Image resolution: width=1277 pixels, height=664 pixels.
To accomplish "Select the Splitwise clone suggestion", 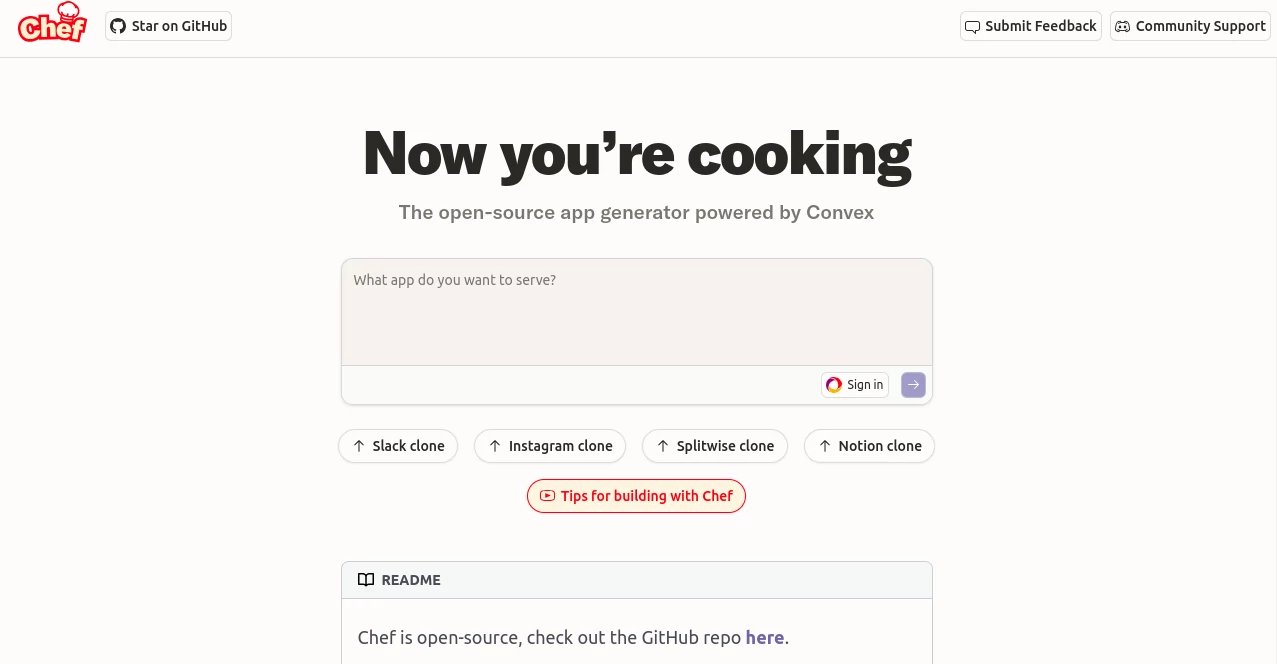I will 714,446.
